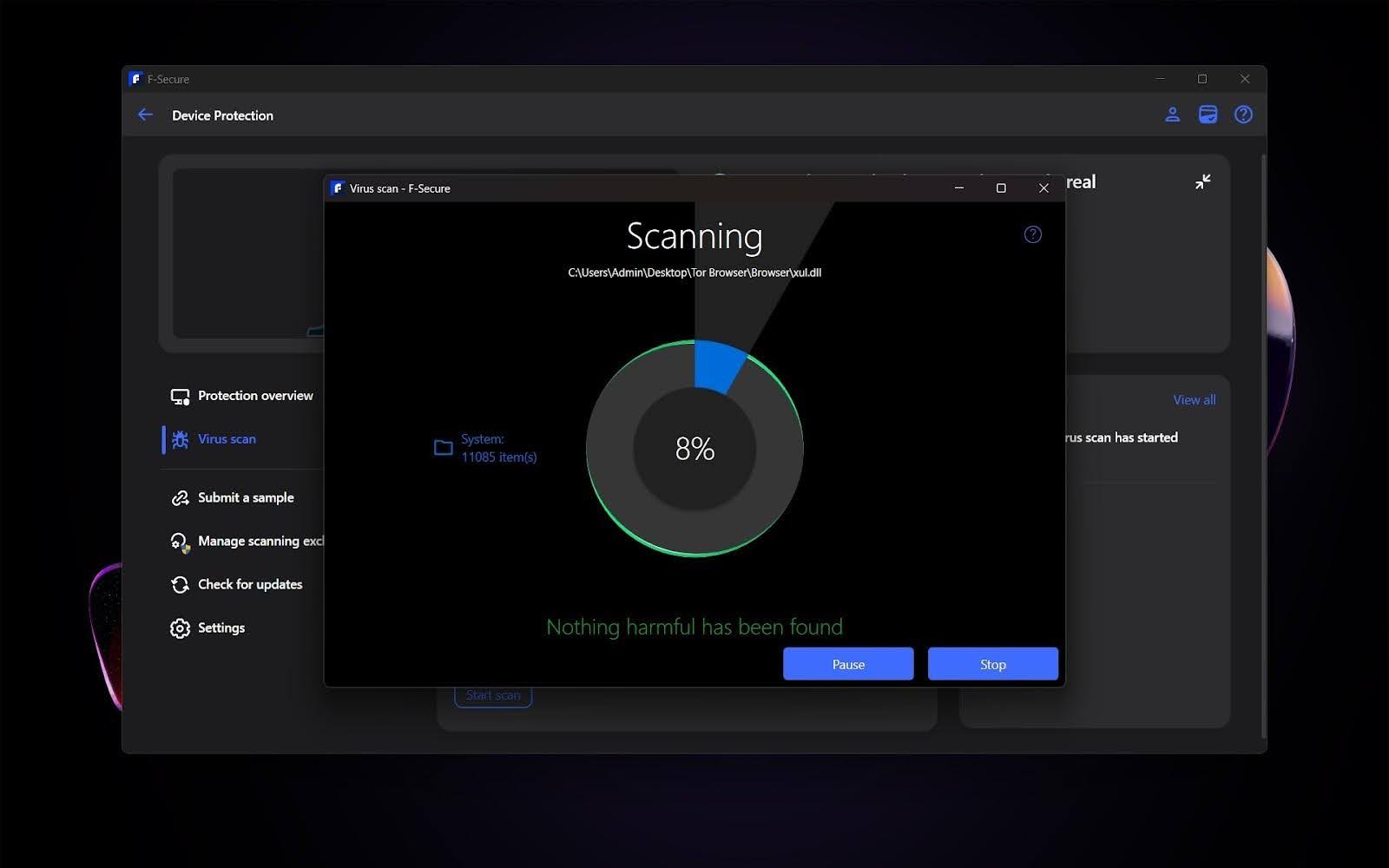Click 'Nothing harmful has been found' message
Image resolution: width=1389 pixels, height=868 pixels.
694,627
